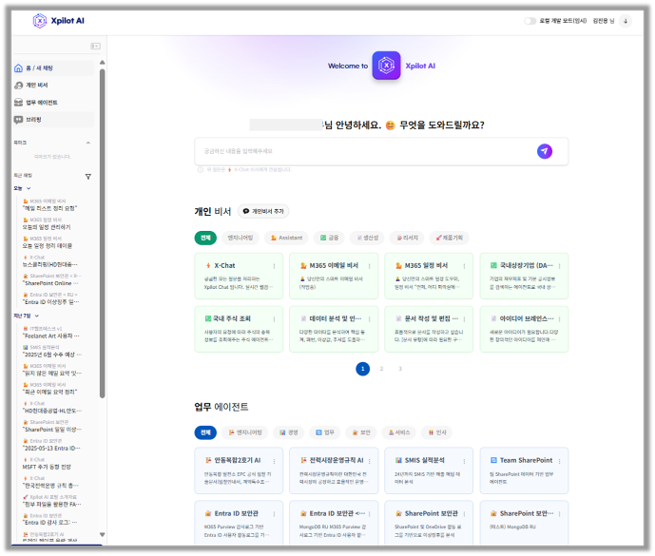Click the 데이터 분석 card document icon
Screen dimensions: 655x556
pos(303,319)
